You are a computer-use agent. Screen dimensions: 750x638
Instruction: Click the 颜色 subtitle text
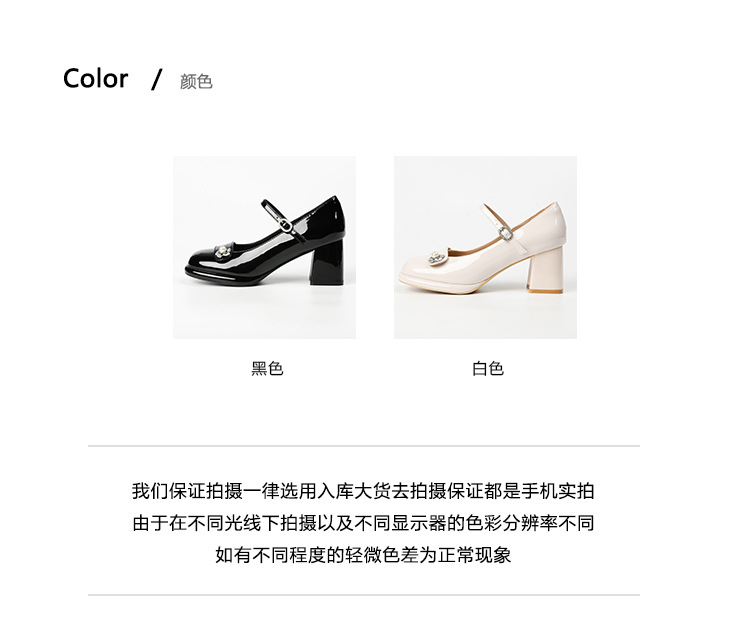[196, 82]
